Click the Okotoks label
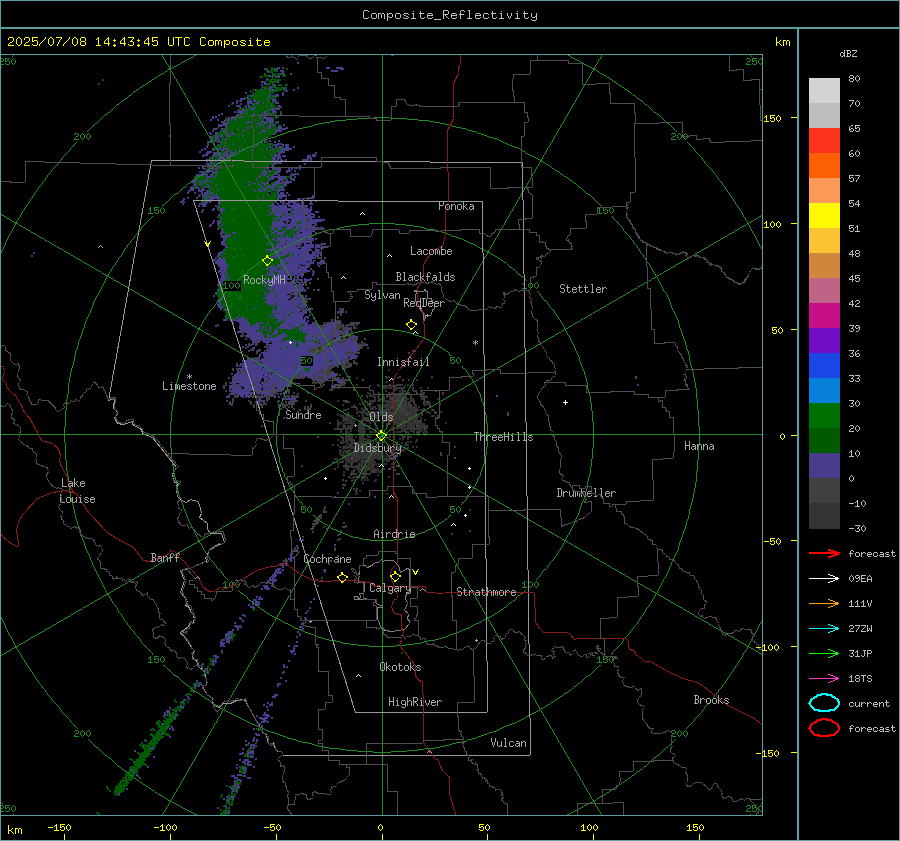The height and width of the screenshot is (841, 900). click(x=400, y=667)
